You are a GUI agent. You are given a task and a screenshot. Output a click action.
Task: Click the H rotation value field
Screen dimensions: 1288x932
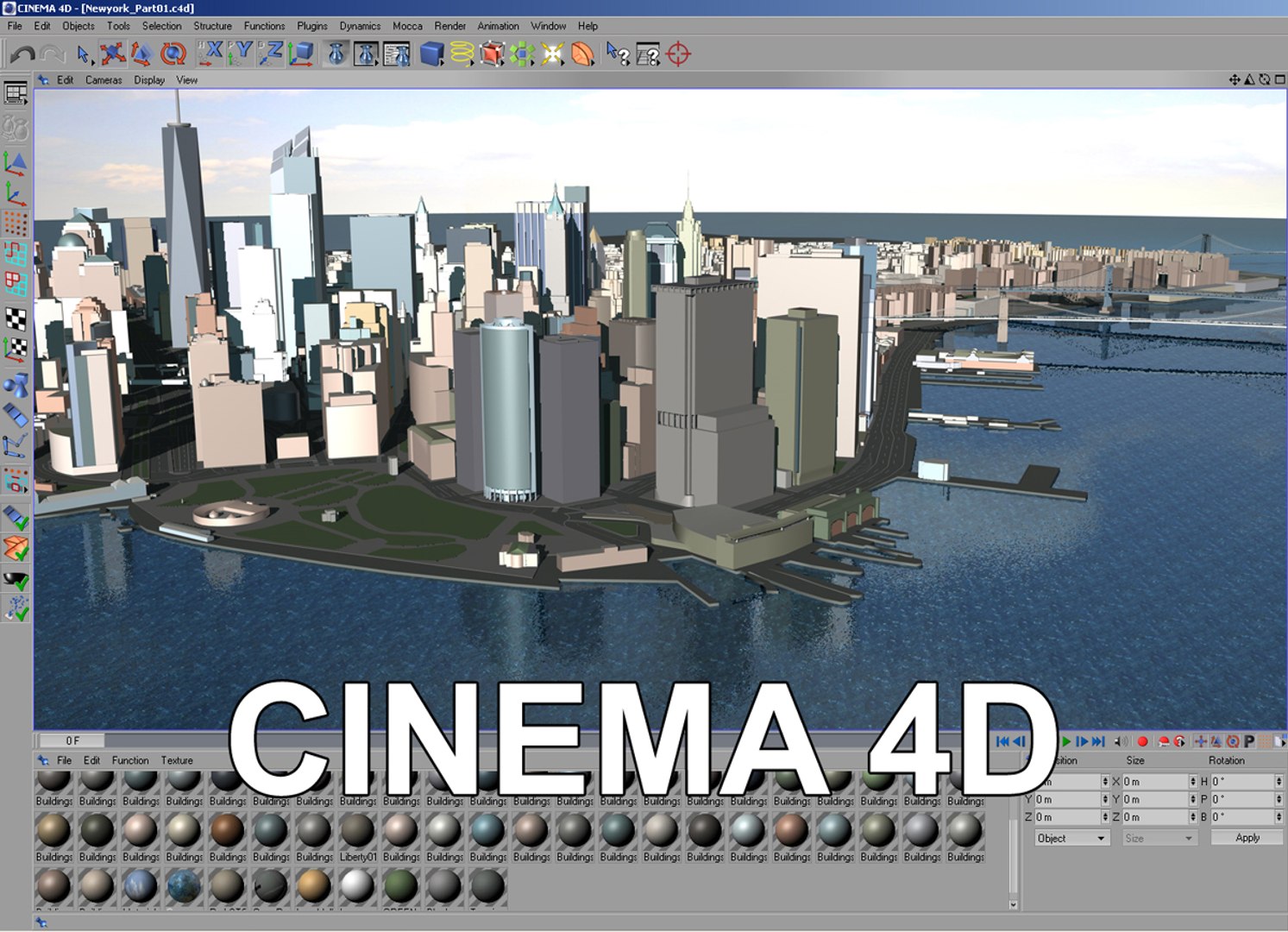(1247, 782)
